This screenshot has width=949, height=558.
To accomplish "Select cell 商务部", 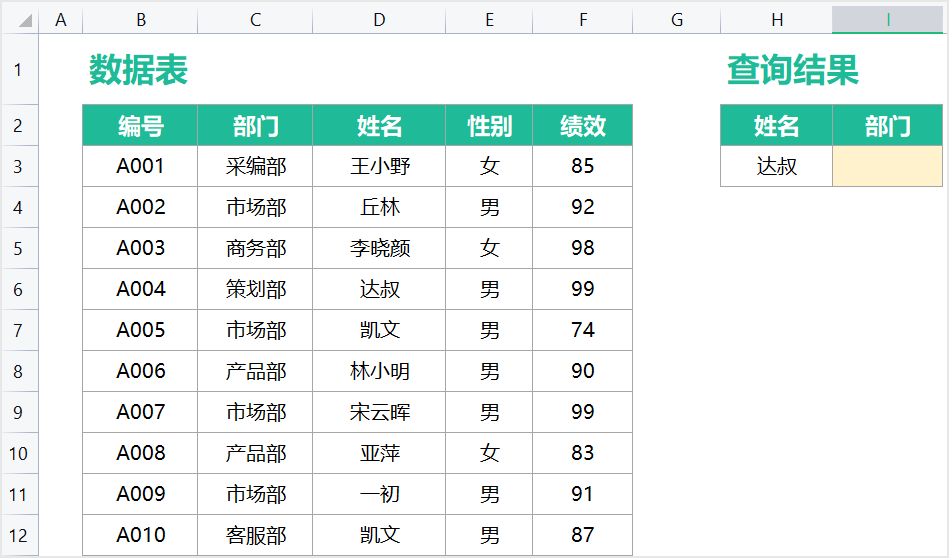I will pyautogui.click(x=255, y=248).
